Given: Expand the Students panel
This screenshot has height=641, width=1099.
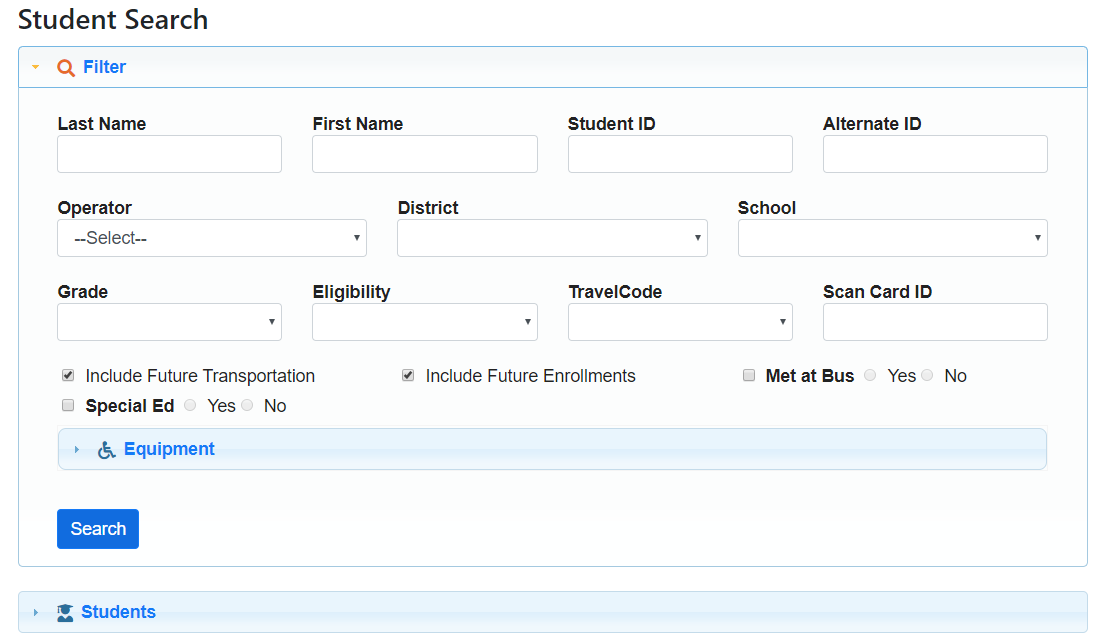Looking at the screenshot, I should (36, 613).
